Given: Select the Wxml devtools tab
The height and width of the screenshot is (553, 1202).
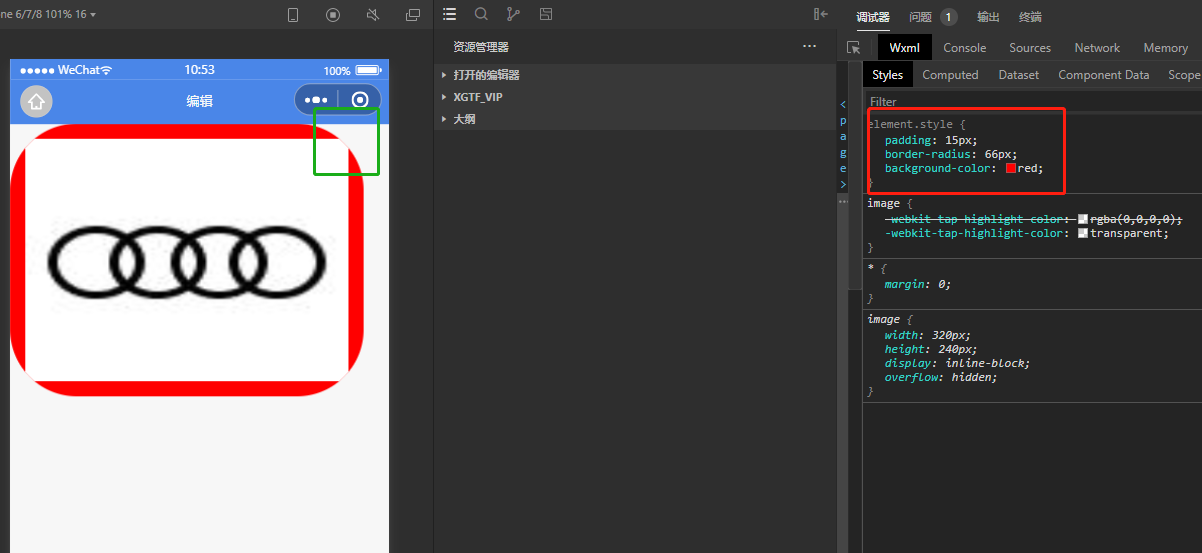Looking at the screenshot, I should (x=905, y=48).
